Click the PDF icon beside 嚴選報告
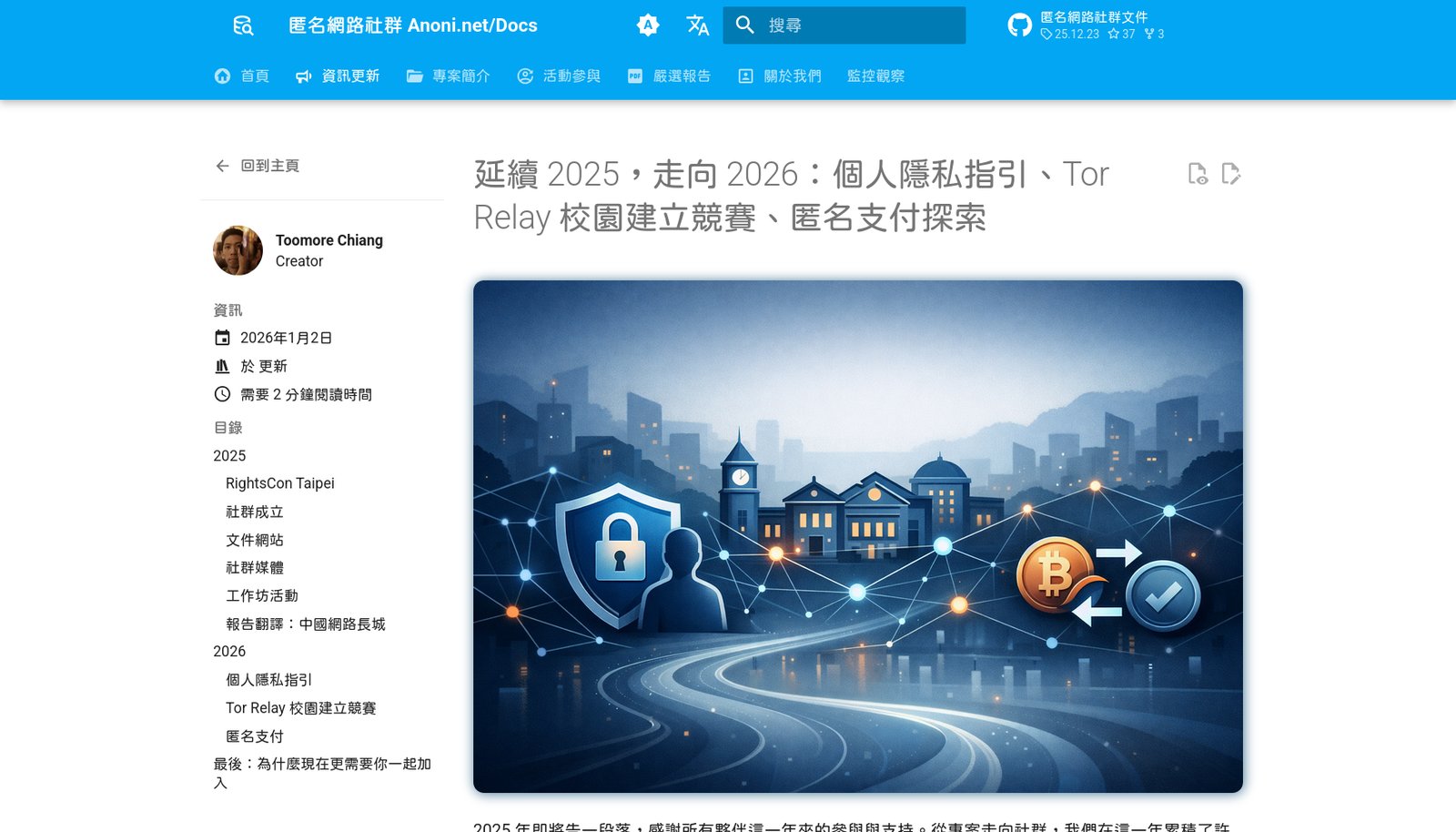The image size is (1456, 832). tap(635, 76)
